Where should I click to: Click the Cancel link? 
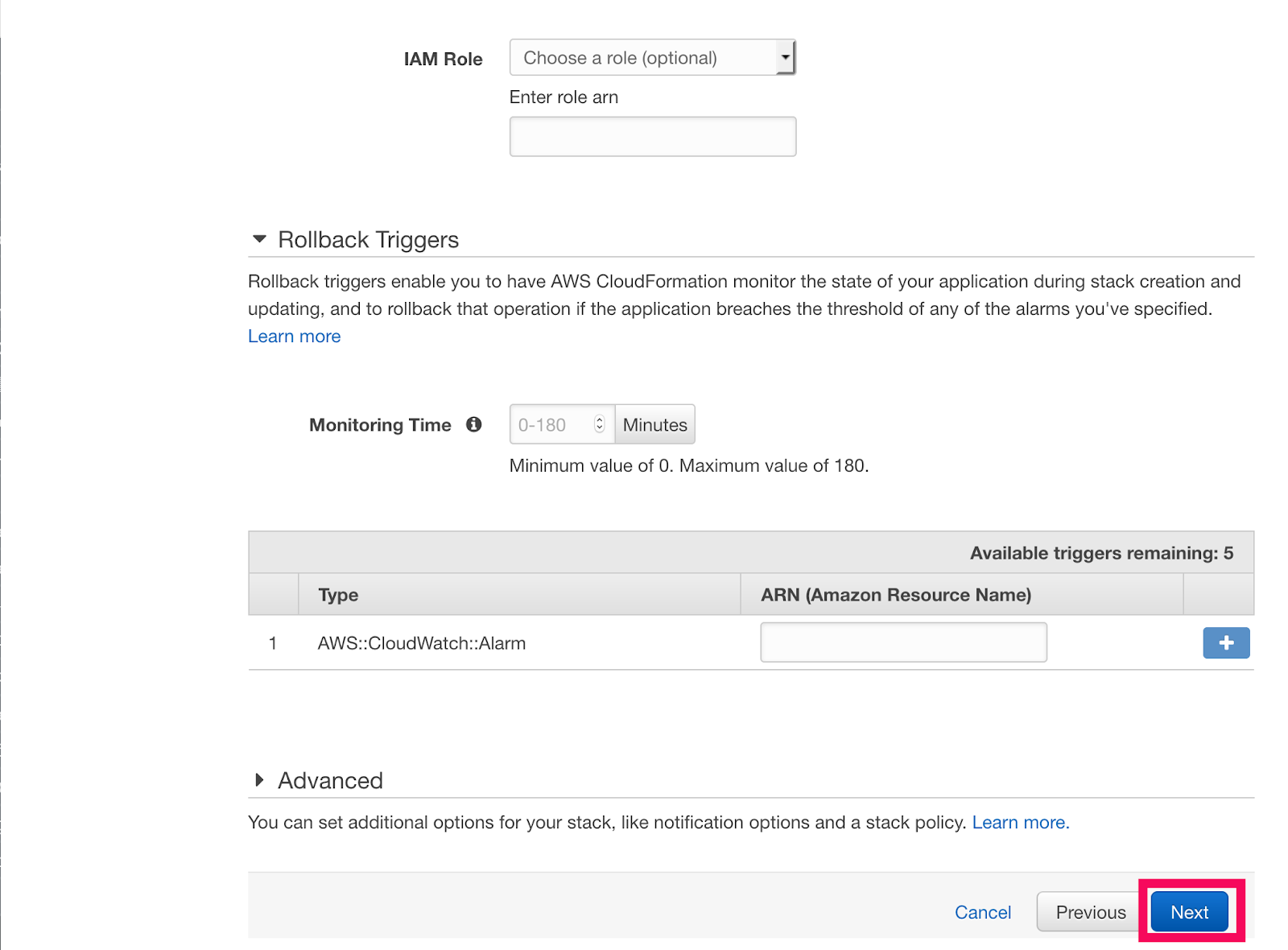click(982, 912)
